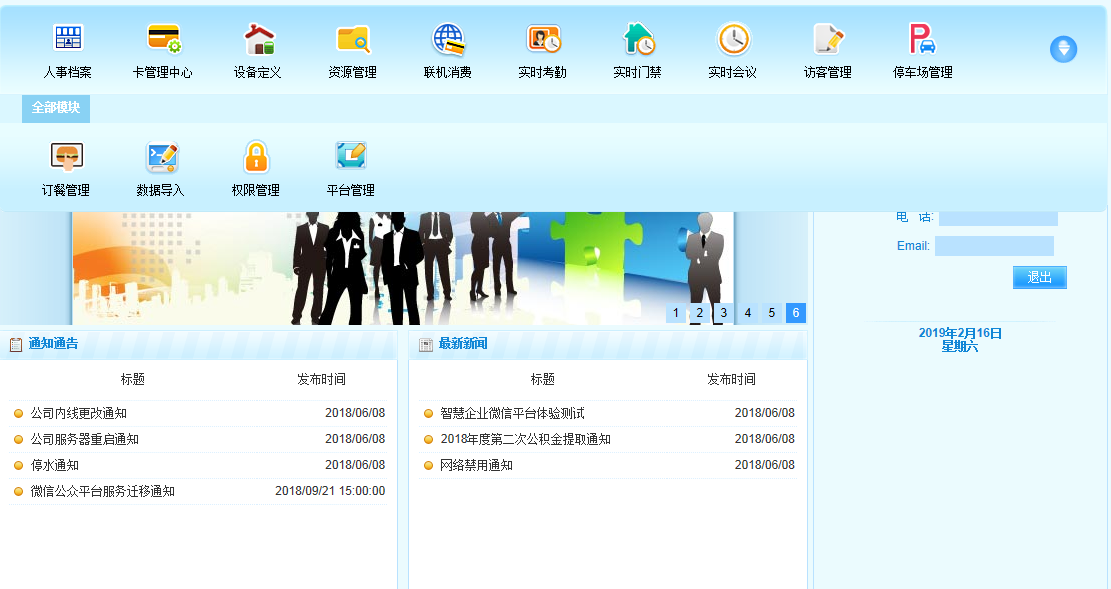Show banner slide 6
Image resolution: width=1111 pixels, height=589 pixels.
pyautogui.click(x=796, y=313)
